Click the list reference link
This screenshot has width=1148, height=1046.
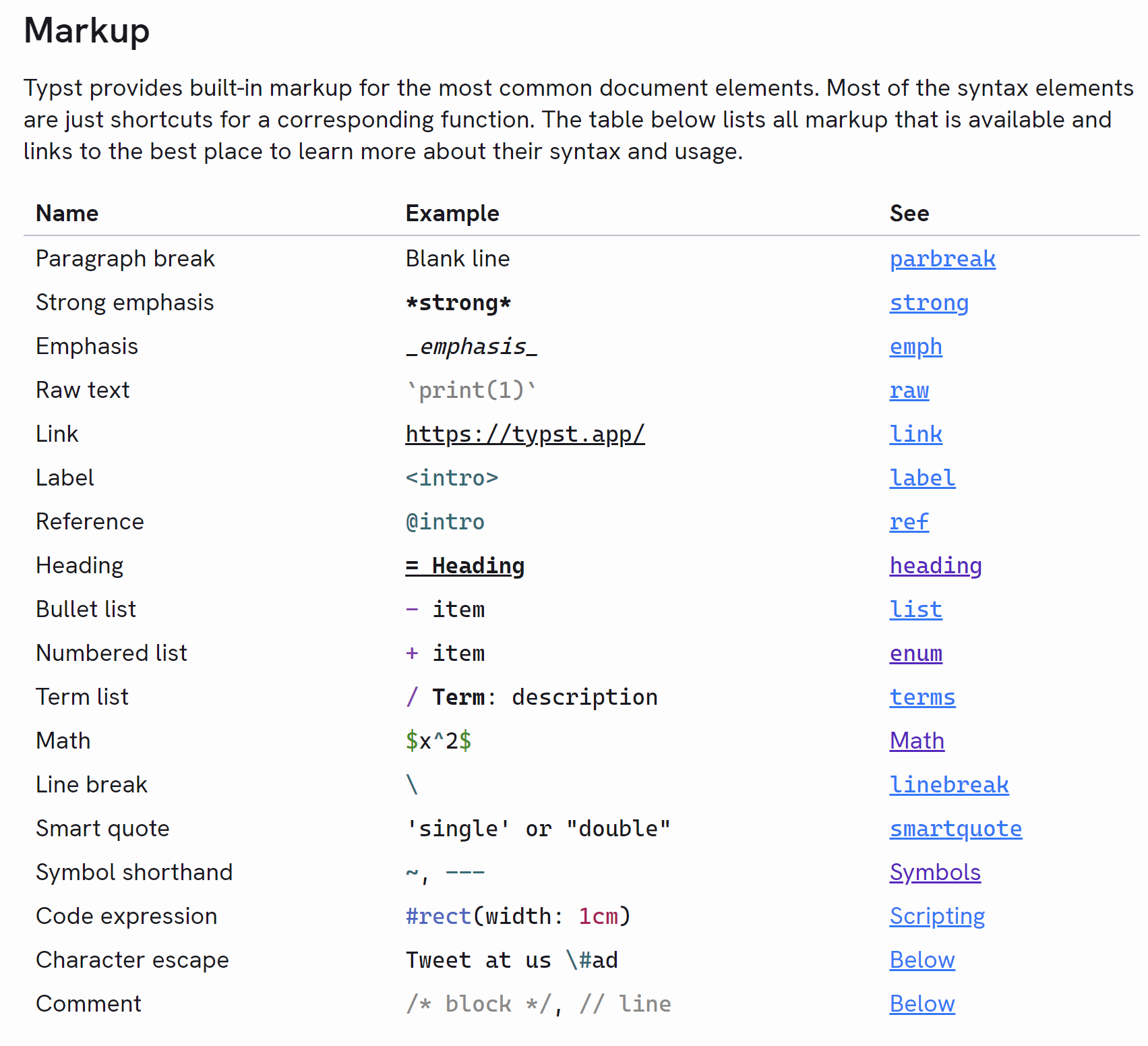(915, 610)
